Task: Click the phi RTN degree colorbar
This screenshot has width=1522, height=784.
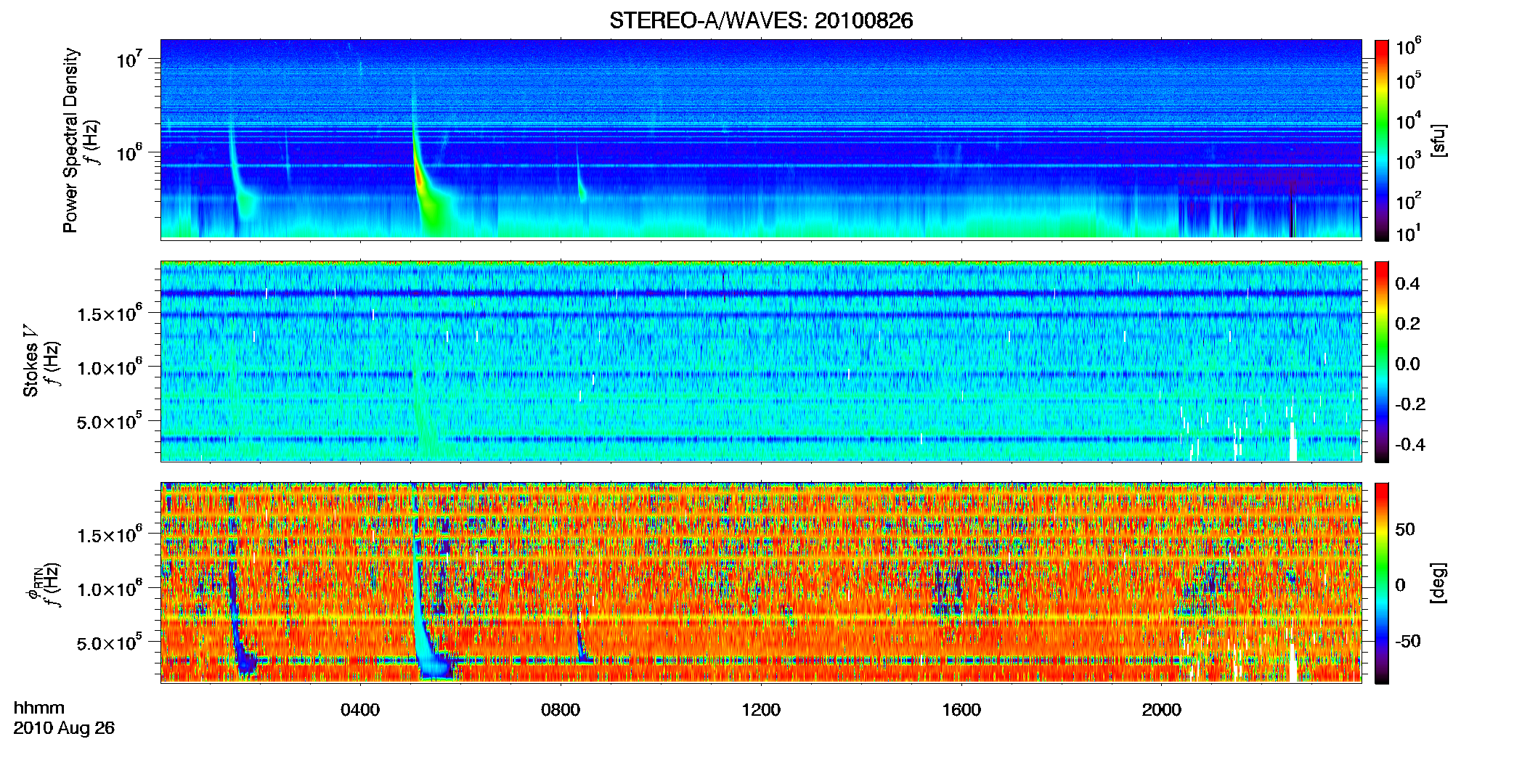Action: tap(1382, 583)
